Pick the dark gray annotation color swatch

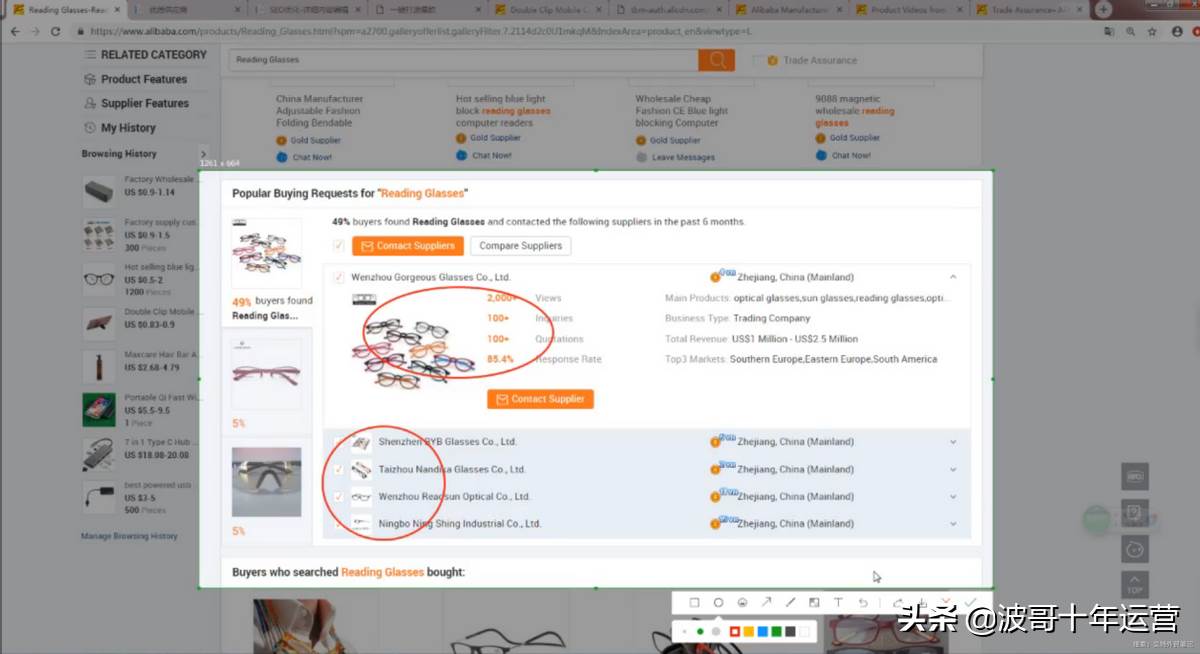791,632
